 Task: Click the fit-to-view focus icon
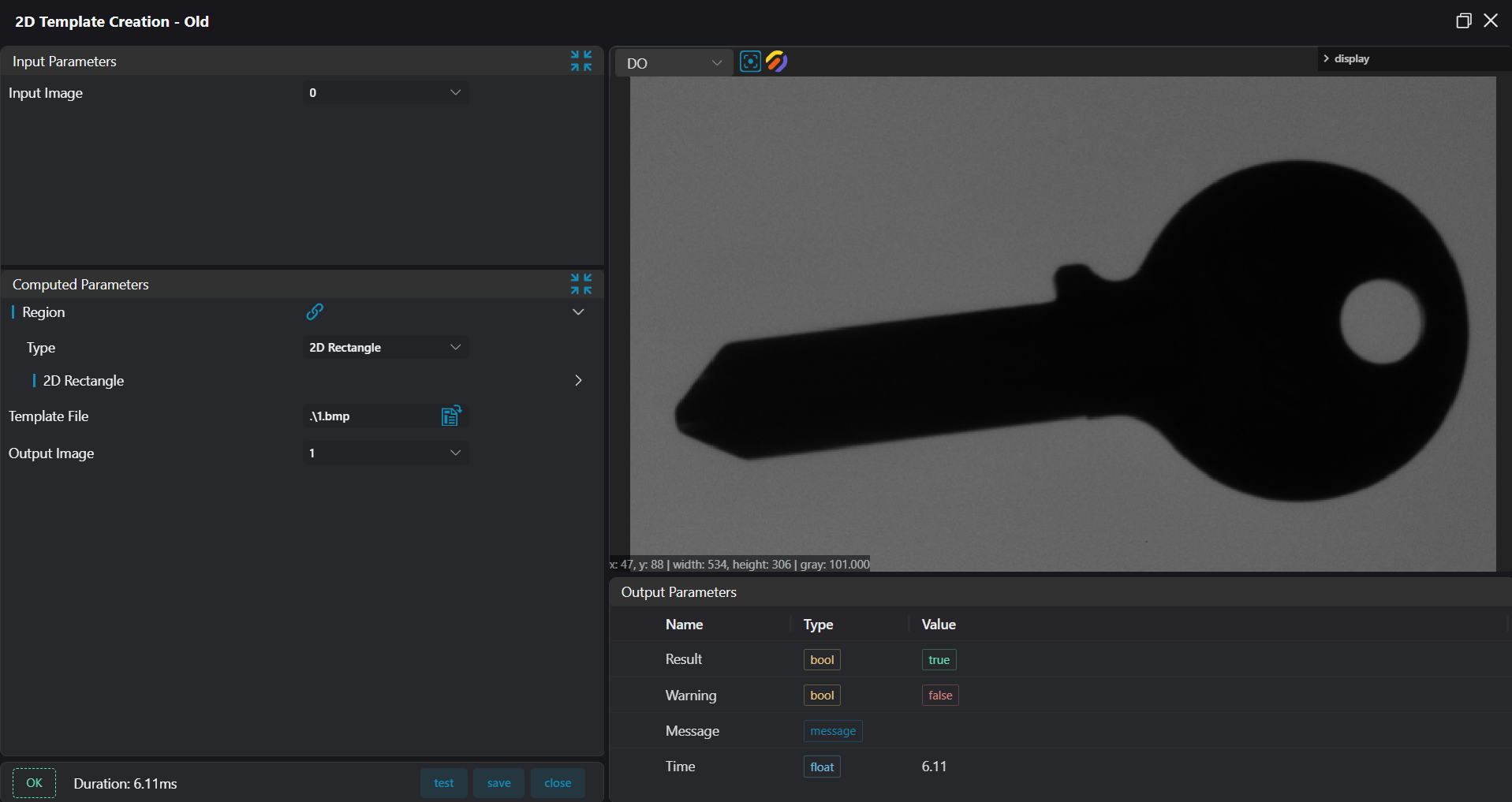(x=751, y=62)
